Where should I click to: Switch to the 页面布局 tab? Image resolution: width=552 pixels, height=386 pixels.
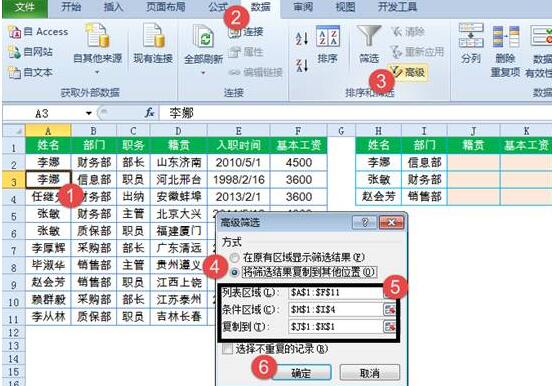[x=165, y=7]
